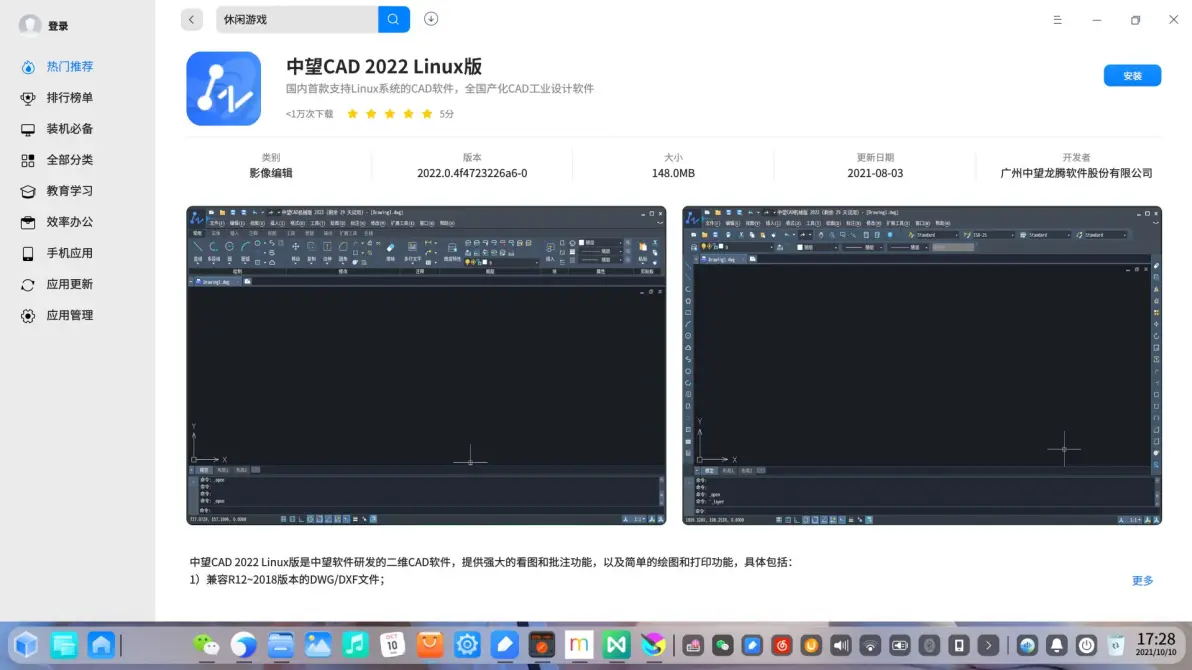Click the multitasking view dock icon
1192x670 pixels.
tap(64, 646)
